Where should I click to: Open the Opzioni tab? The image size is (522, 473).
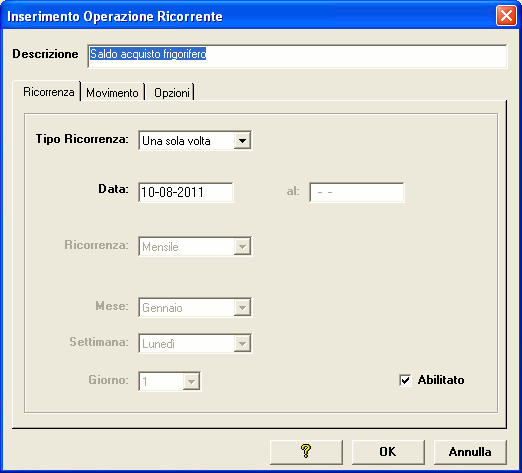click(172, 92)
